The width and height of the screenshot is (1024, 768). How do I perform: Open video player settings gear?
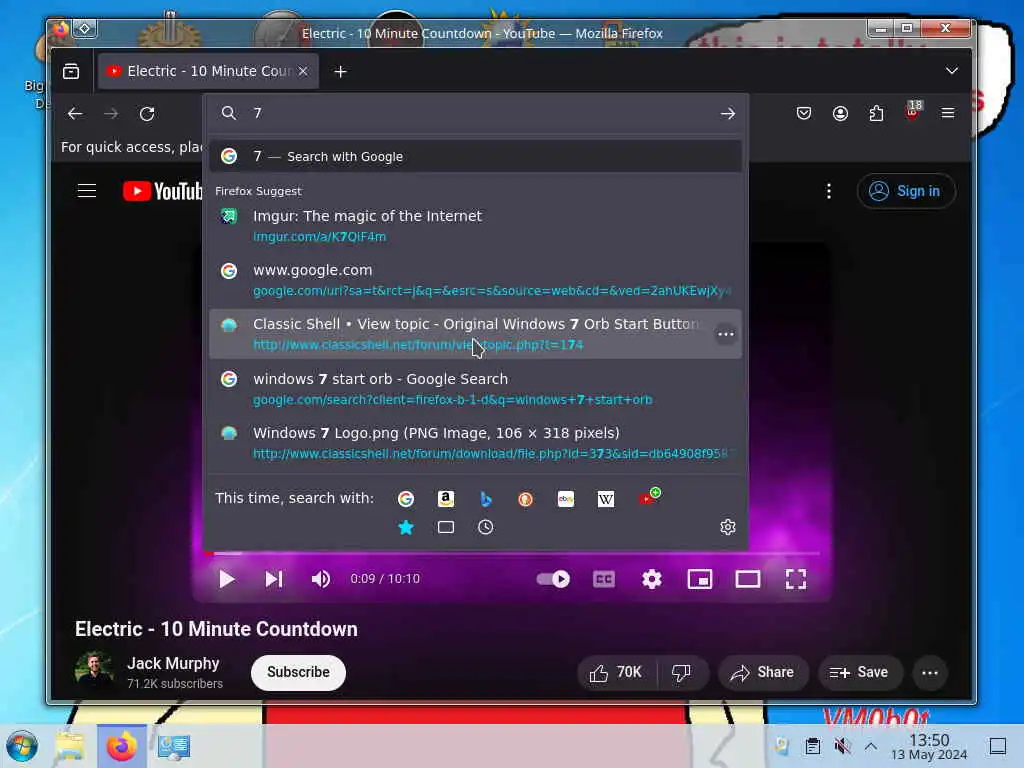pyautogui.click(x=652, y=579)
